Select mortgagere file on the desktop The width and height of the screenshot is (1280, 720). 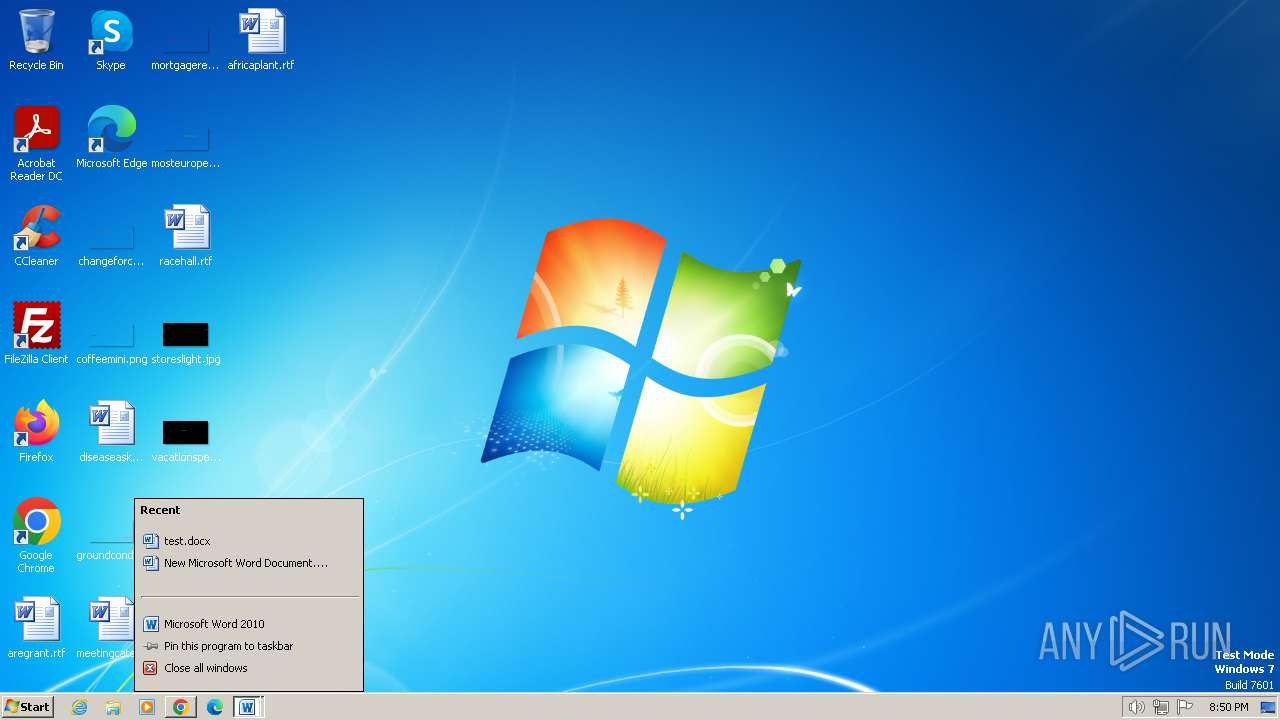click(x=186, y=50)
